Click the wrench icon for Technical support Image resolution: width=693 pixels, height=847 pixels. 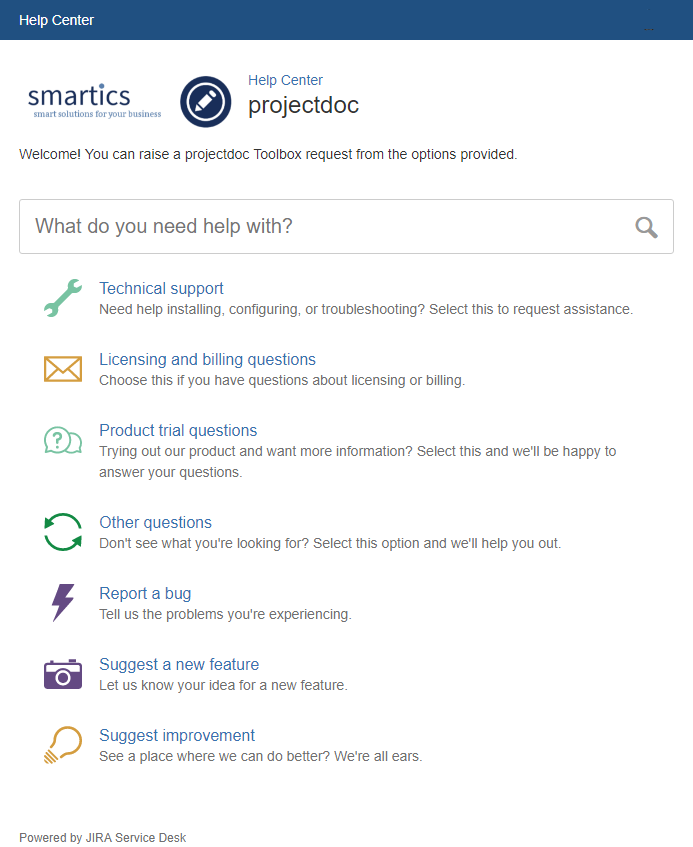[63, 298]
